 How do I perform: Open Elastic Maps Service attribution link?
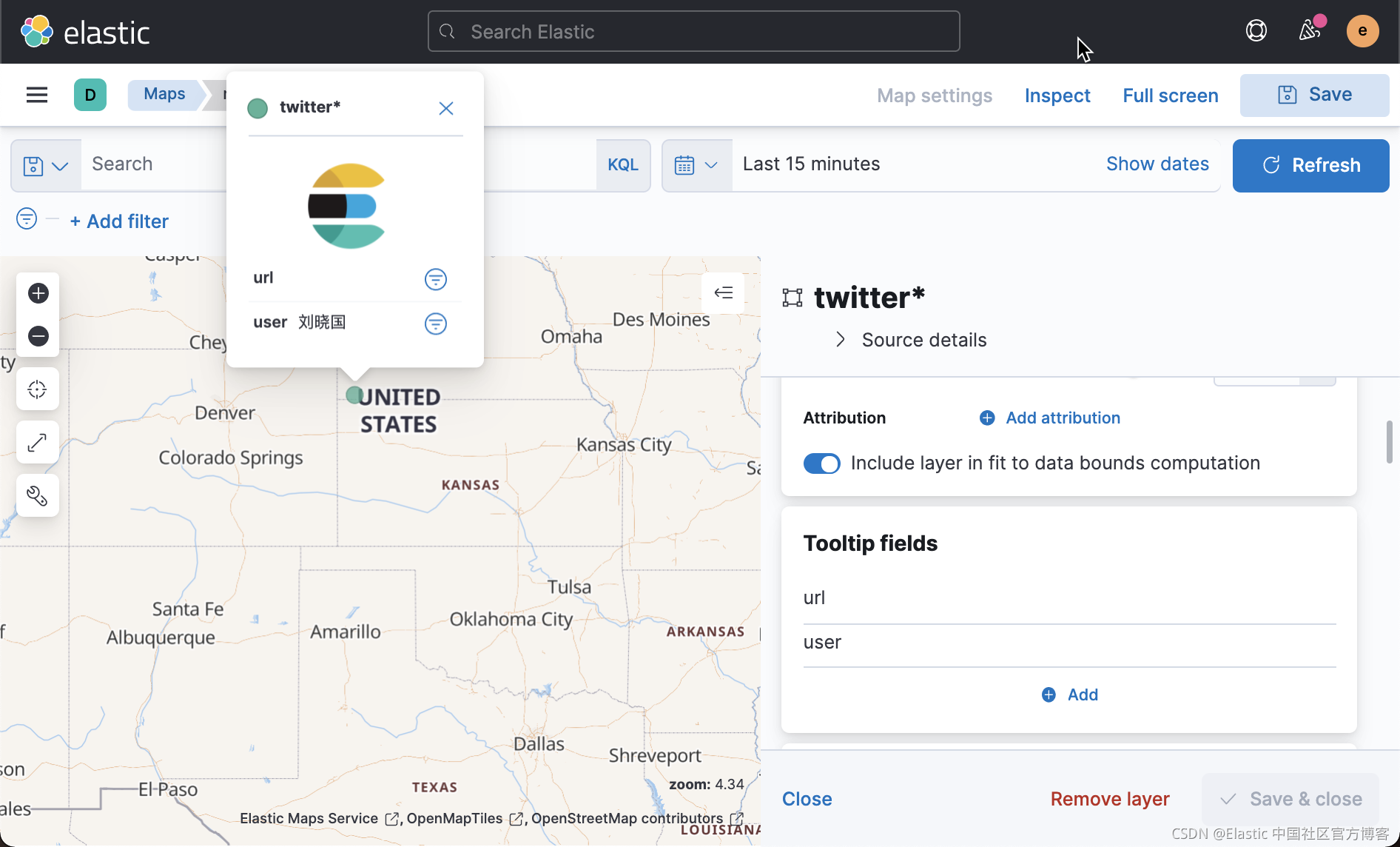[x=320, y=819]
